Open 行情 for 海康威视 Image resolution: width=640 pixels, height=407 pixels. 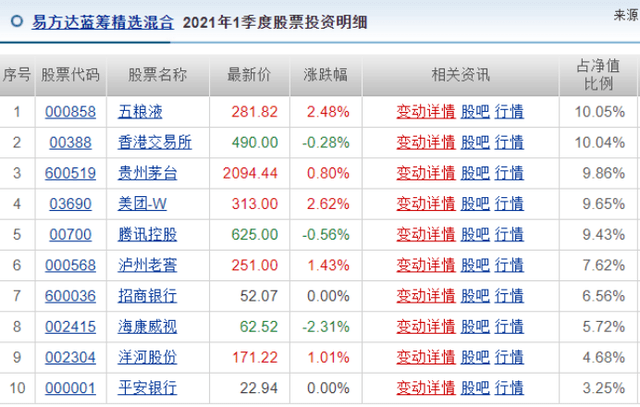tap(509, 327)
